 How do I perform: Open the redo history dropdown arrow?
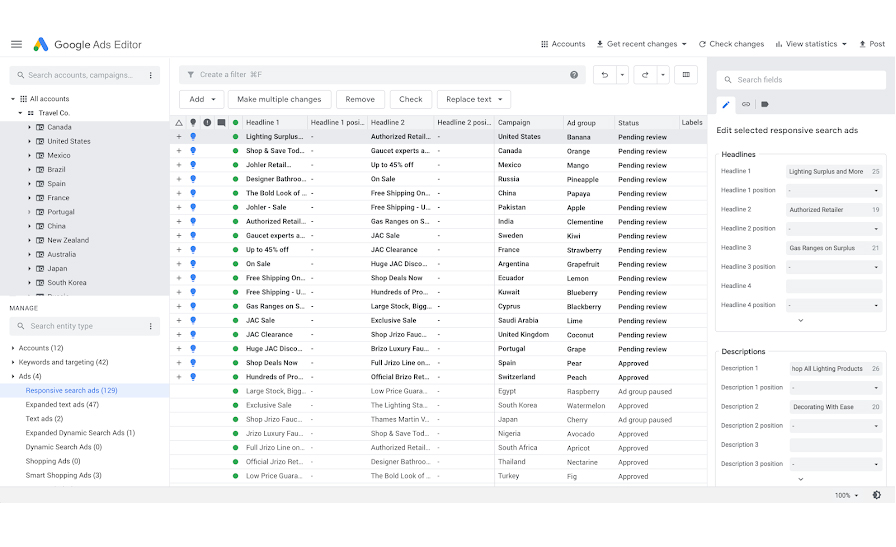click(x=662, y=75)
